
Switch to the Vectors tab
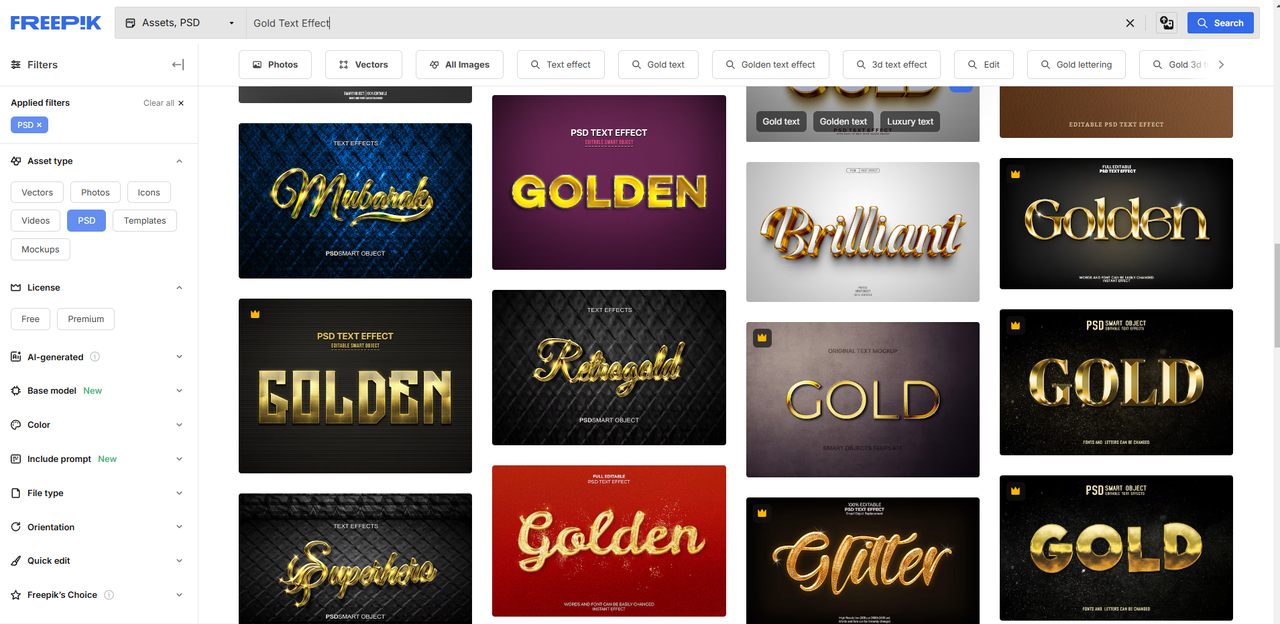pyautogui.click(x=363, y=65)
